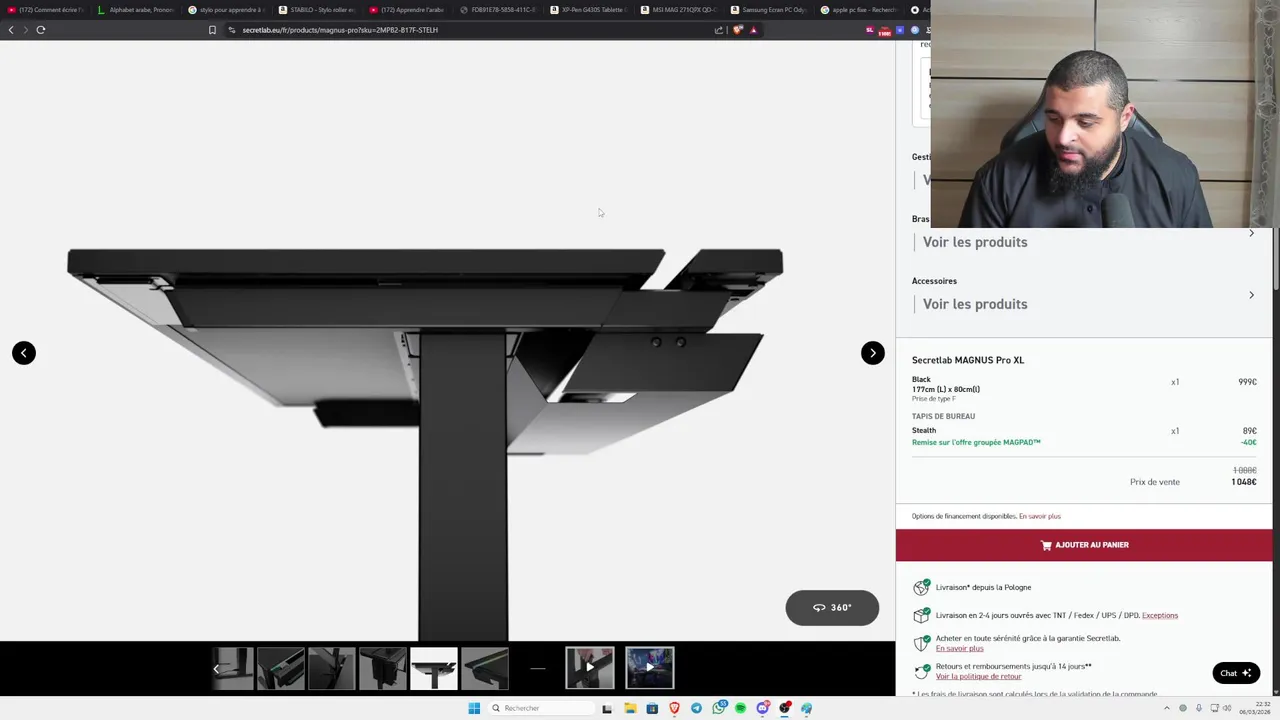
Task: Reload the Secretlab page
Action: pos(41,30)
